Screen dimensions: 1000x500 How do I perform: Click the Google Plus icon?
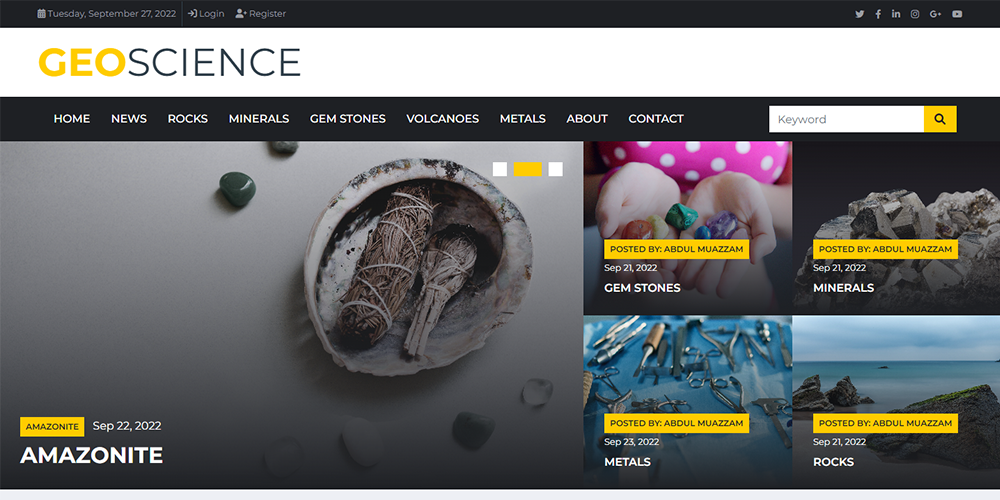coord(936,14)
